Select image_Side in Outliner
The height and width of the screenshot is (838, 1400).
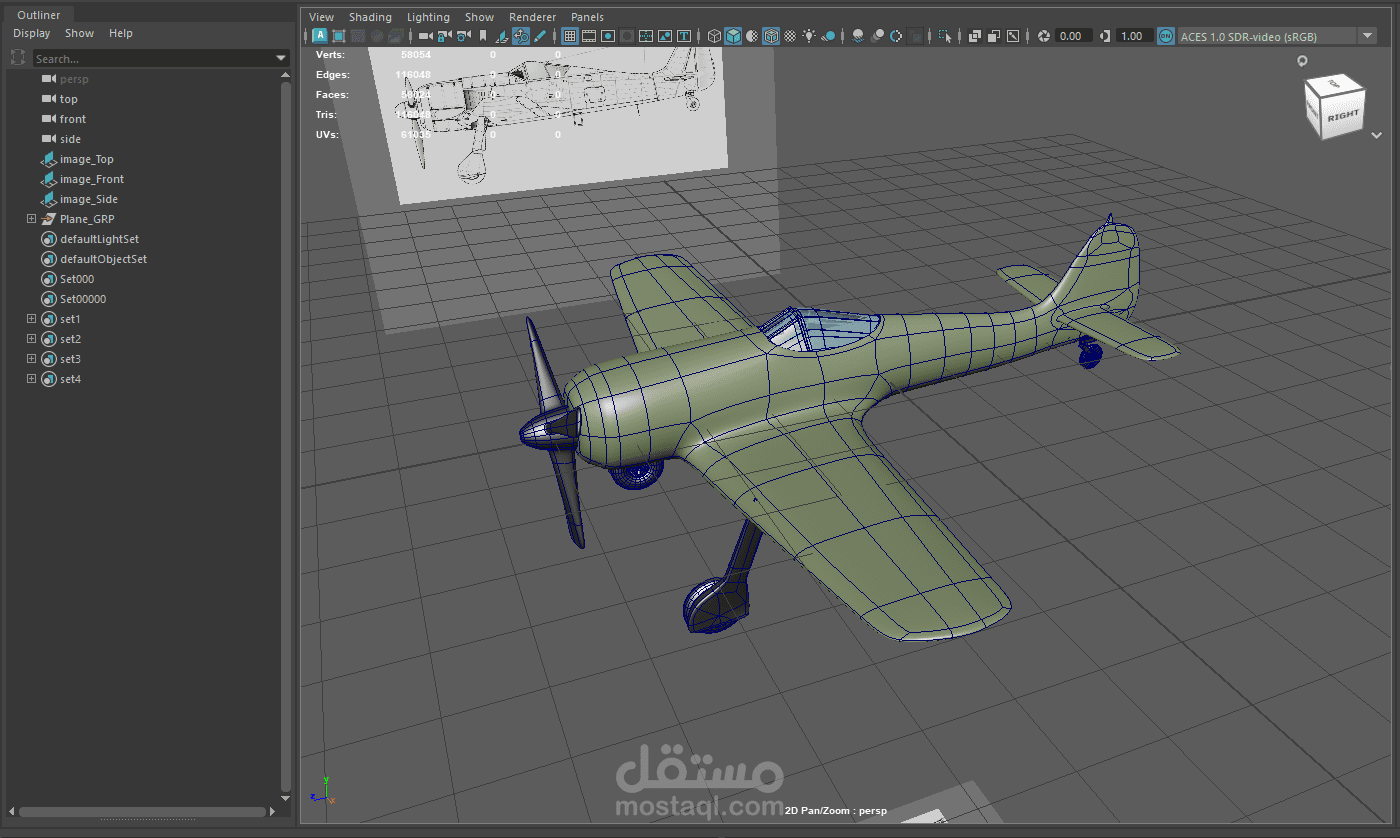[x=89, y=199]
